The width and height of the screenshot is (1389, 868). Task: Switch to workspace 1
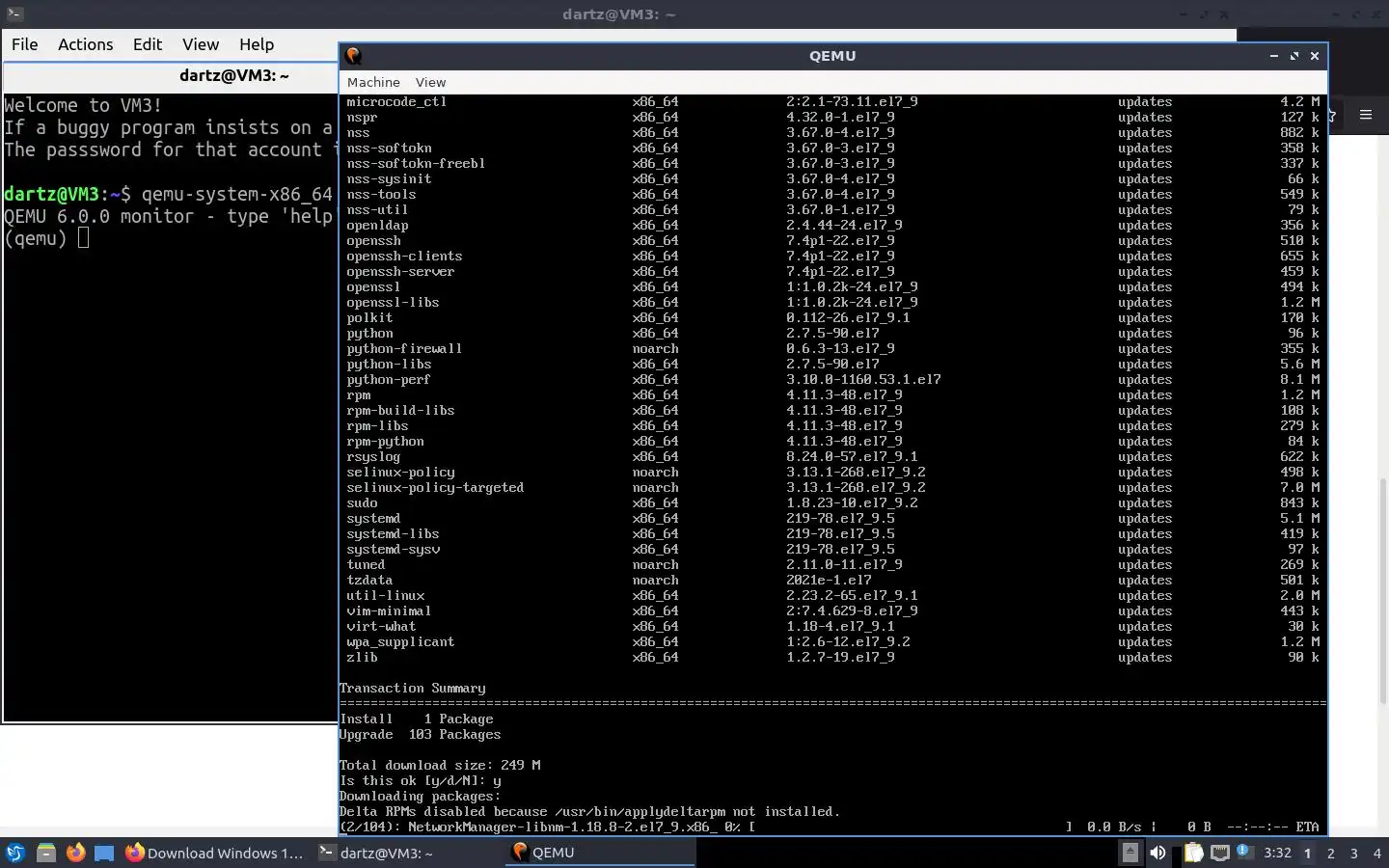(x=1307, y=853)
